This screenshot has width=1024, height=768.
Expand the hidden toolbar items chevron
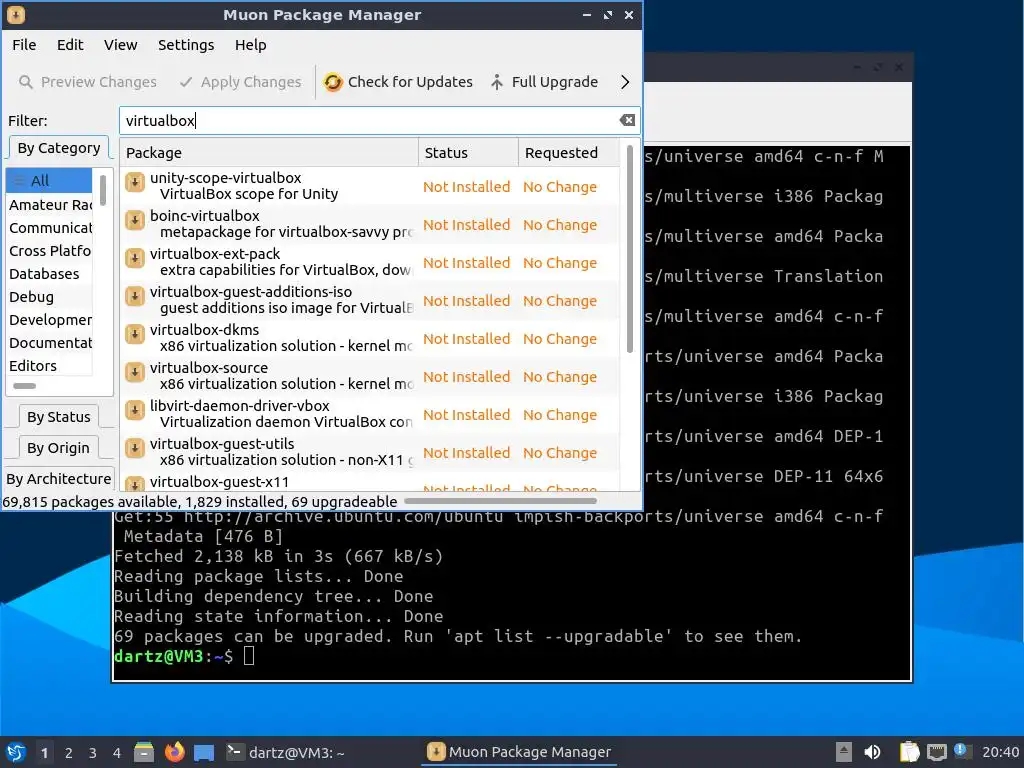625,82
